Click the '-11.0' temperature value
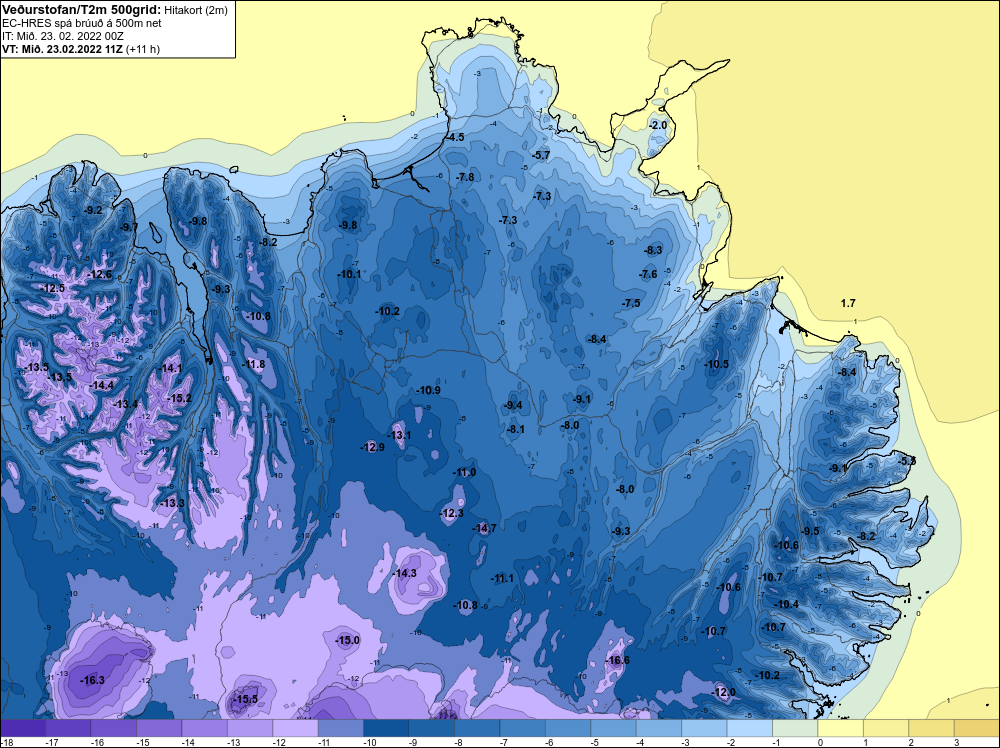The width and height of the screenshot is (1000, 748). click(464, 473)
